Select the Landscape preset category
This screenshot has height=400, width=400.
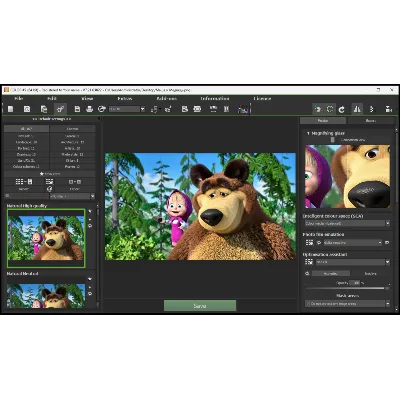coord(26,142)
